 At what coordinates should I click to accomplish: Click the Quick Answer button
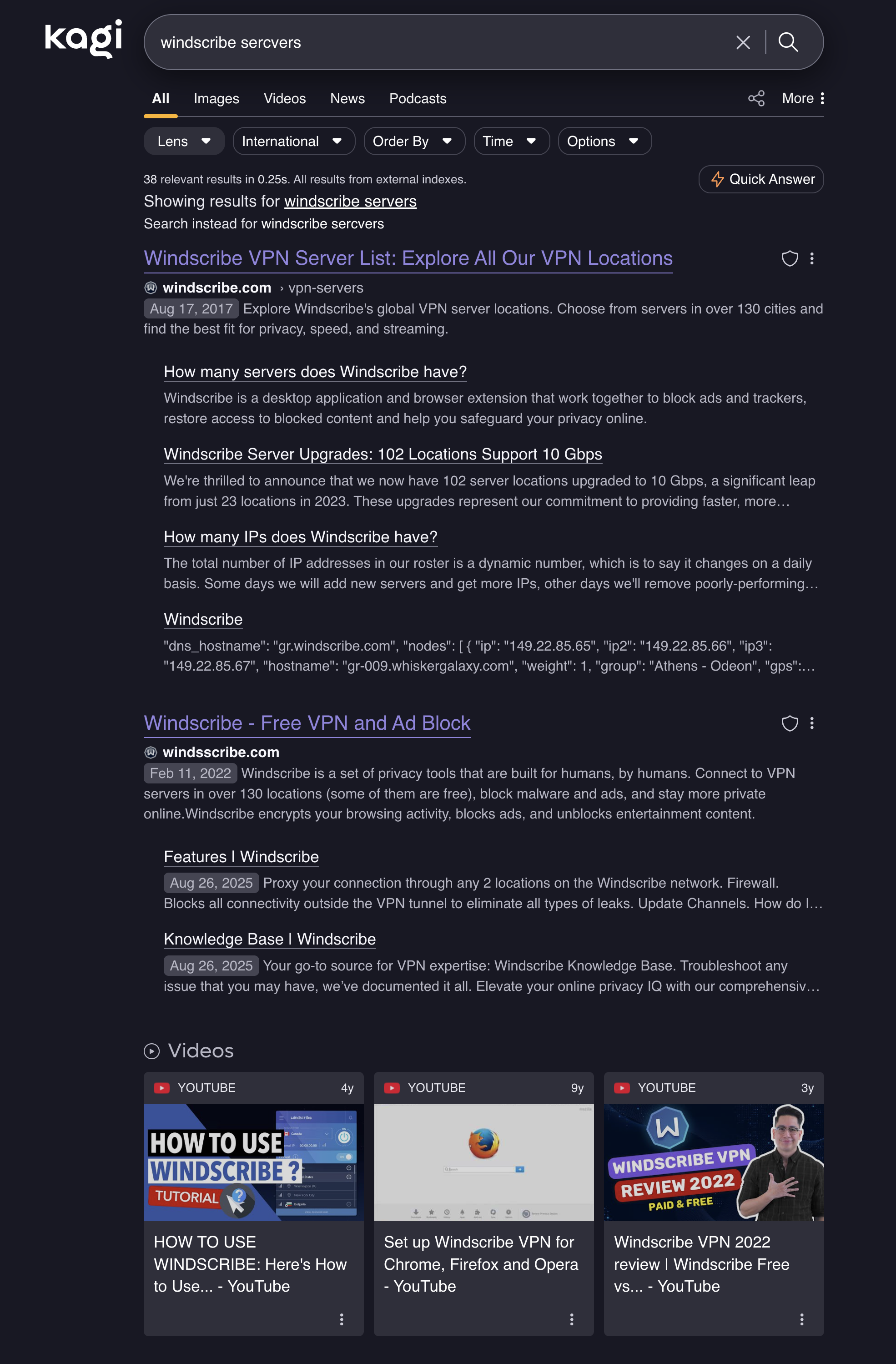point(761,179)
